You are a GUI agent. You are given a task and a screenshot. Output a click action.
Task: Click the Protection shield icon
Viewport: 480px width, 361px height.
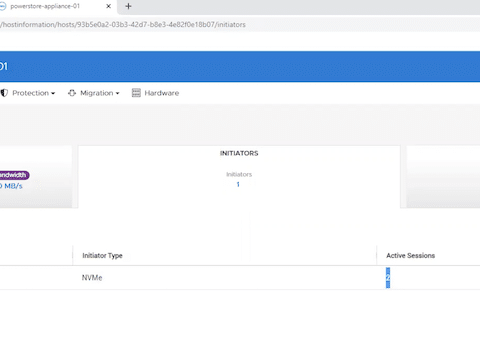tap(4, 93)
